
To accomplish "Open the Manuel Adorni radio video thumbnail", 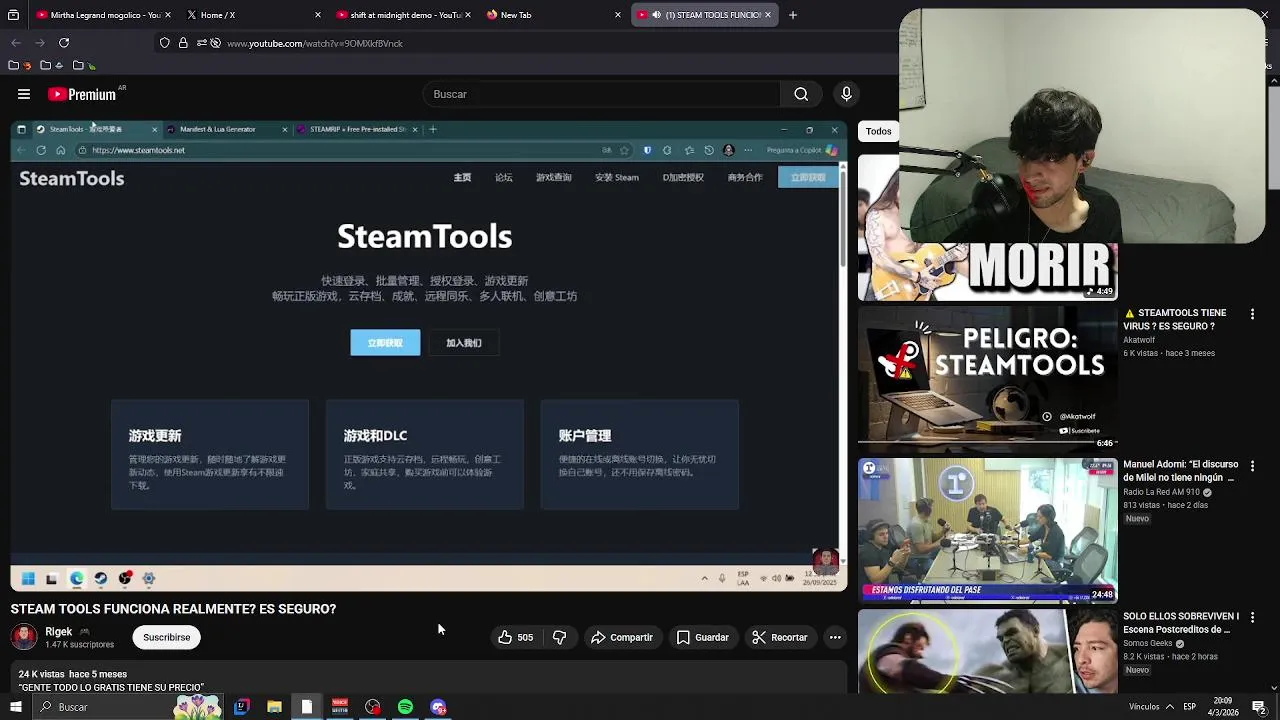I will [987, 530].
